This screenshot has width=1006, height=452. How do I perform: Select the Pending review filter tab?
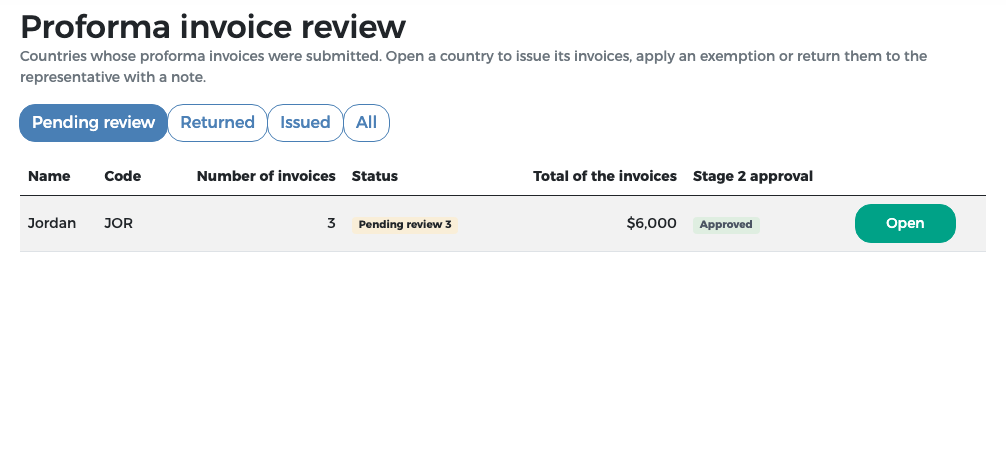coord(94,122)
